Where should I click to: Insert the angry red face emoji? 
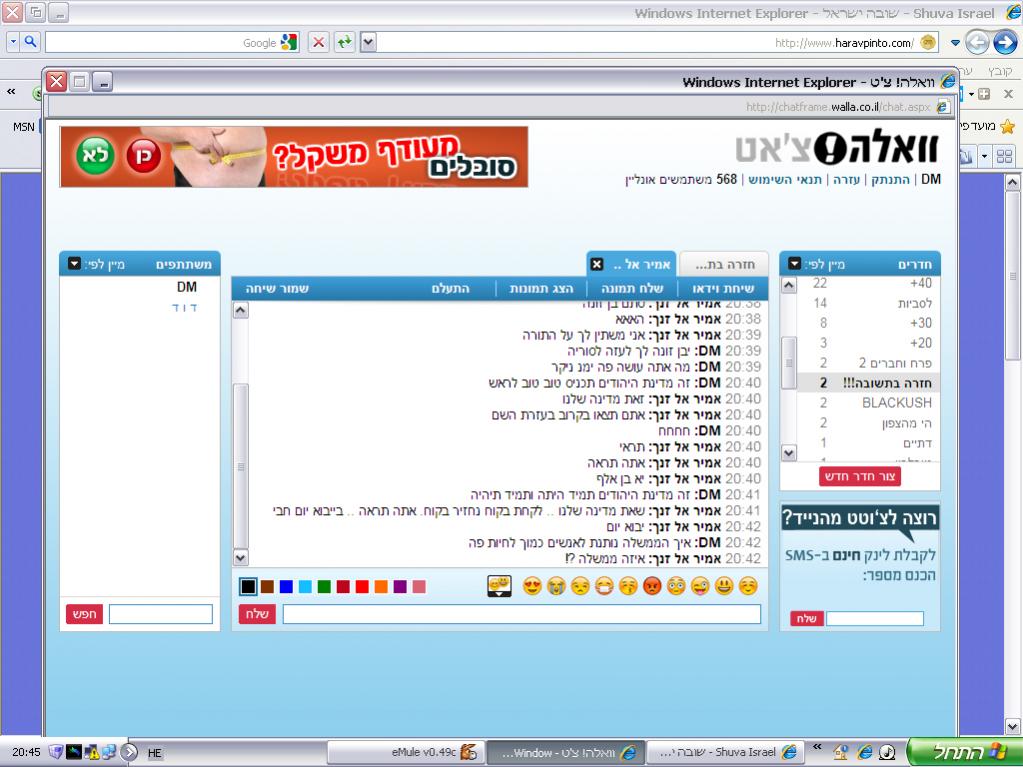point(652,586)
